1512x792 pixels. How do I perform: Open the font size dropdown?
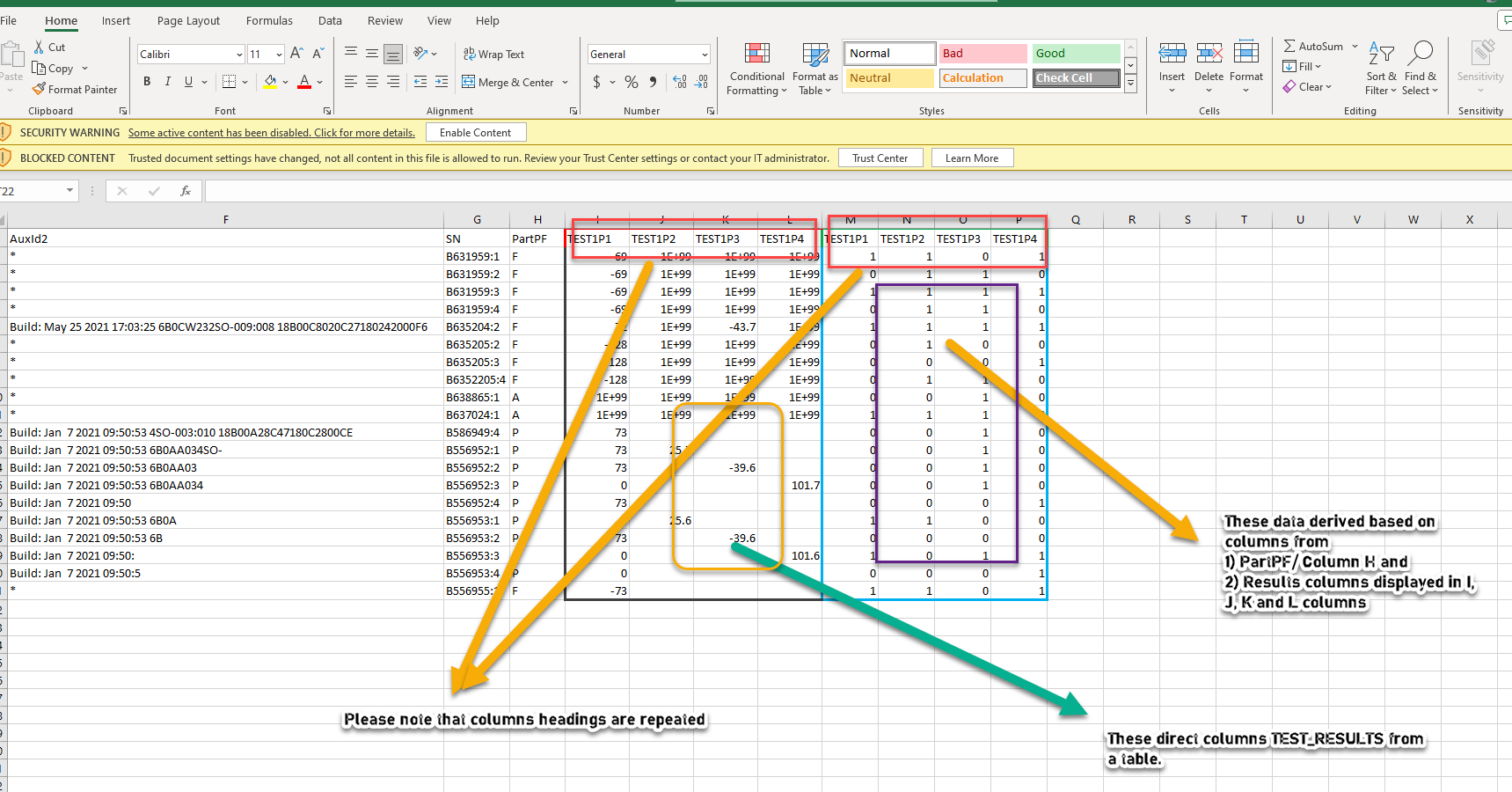[x=279, y=55]
